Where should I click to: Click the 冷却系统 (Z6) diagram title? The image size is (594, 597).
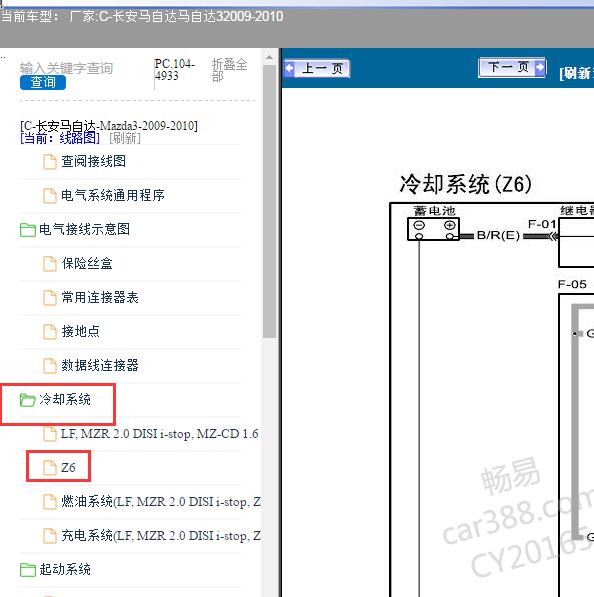coord(465,184)
